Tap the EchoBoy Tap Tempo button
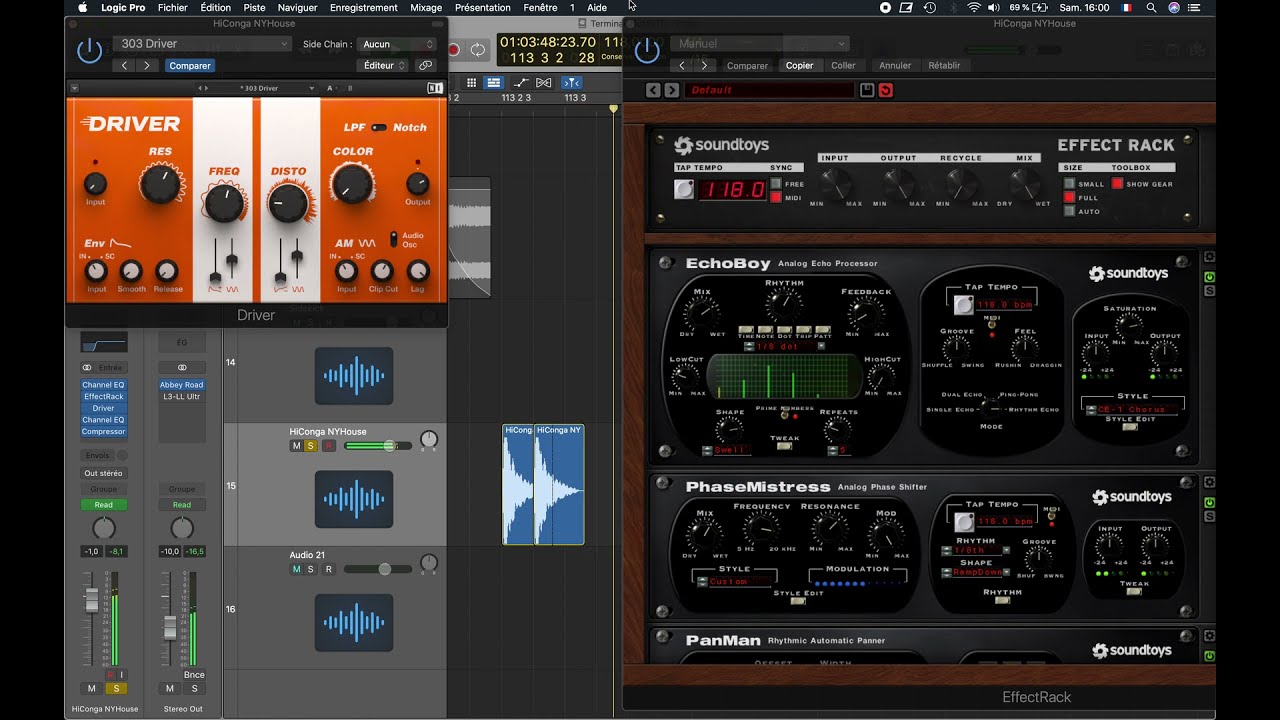The width and height of the screenshot is (1280, 720). (x=964, y=305)
